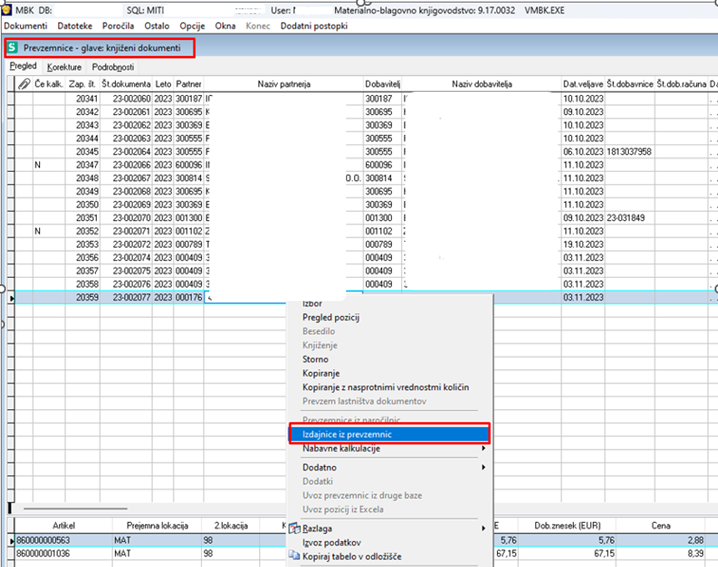Click the paperclip attachment column header
This screenshot has height=567, width=718.
pyautogui.click(x=24, y=85)
